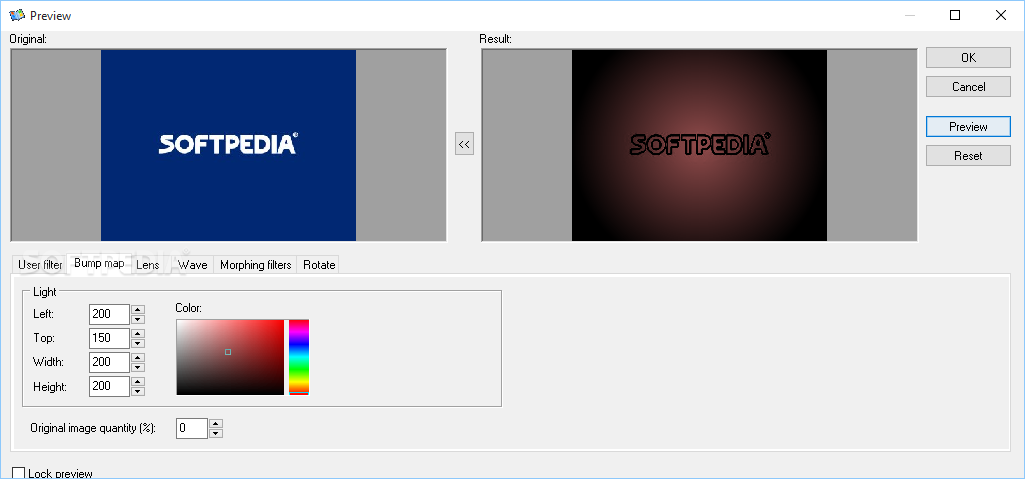Open the Morphing filters tab

pyautogui.click(x=256, y=265)
